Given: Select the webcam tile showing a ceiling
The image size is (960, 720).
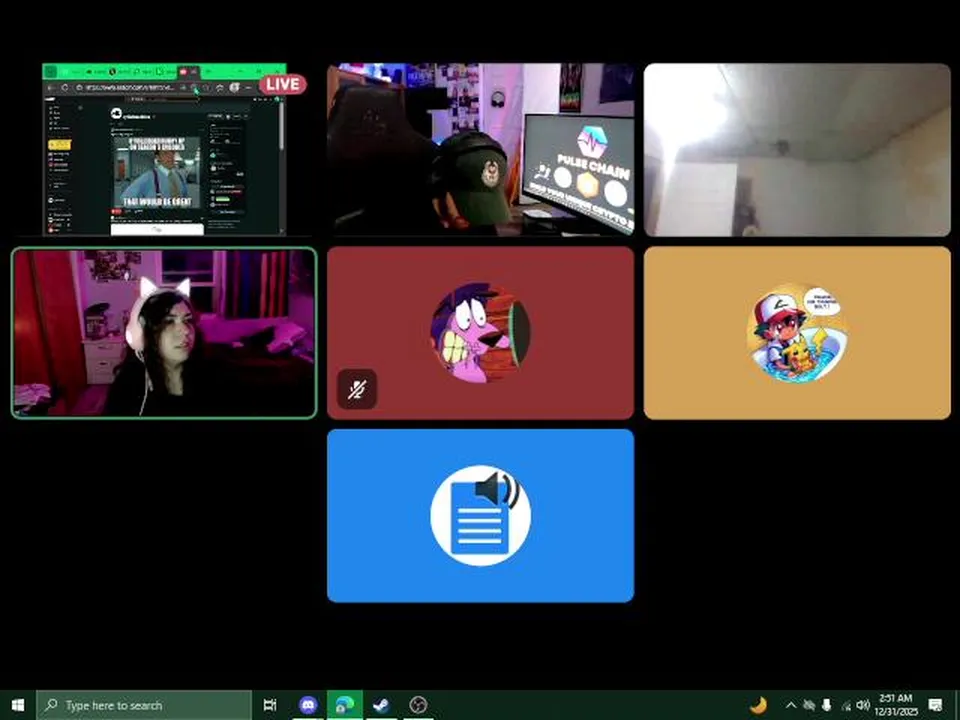Looking at the screenshot, I should click(x=797, y=149).
